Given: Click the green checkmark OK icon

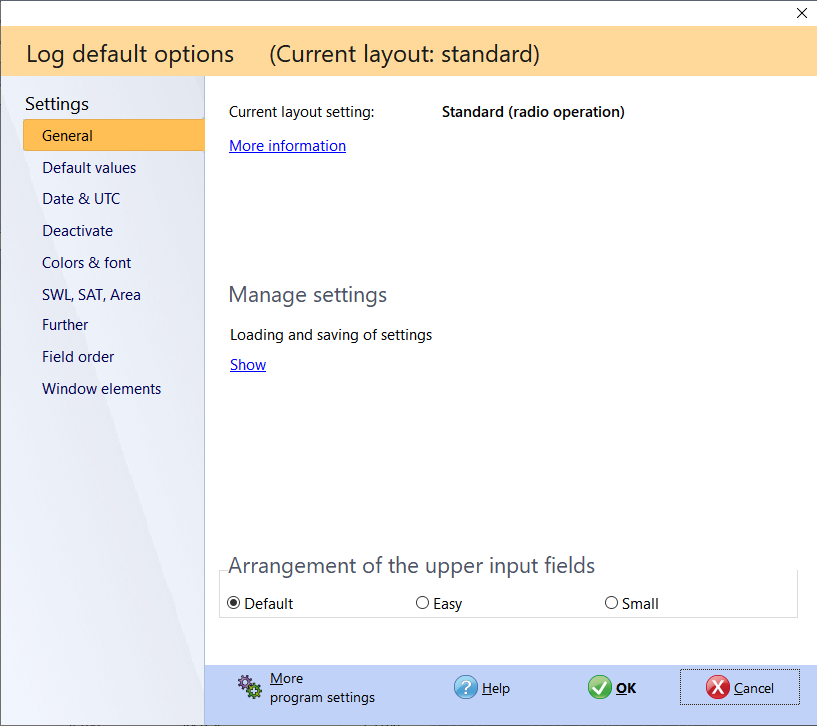Looking at the screenshot, I should (x=599, y=687).
